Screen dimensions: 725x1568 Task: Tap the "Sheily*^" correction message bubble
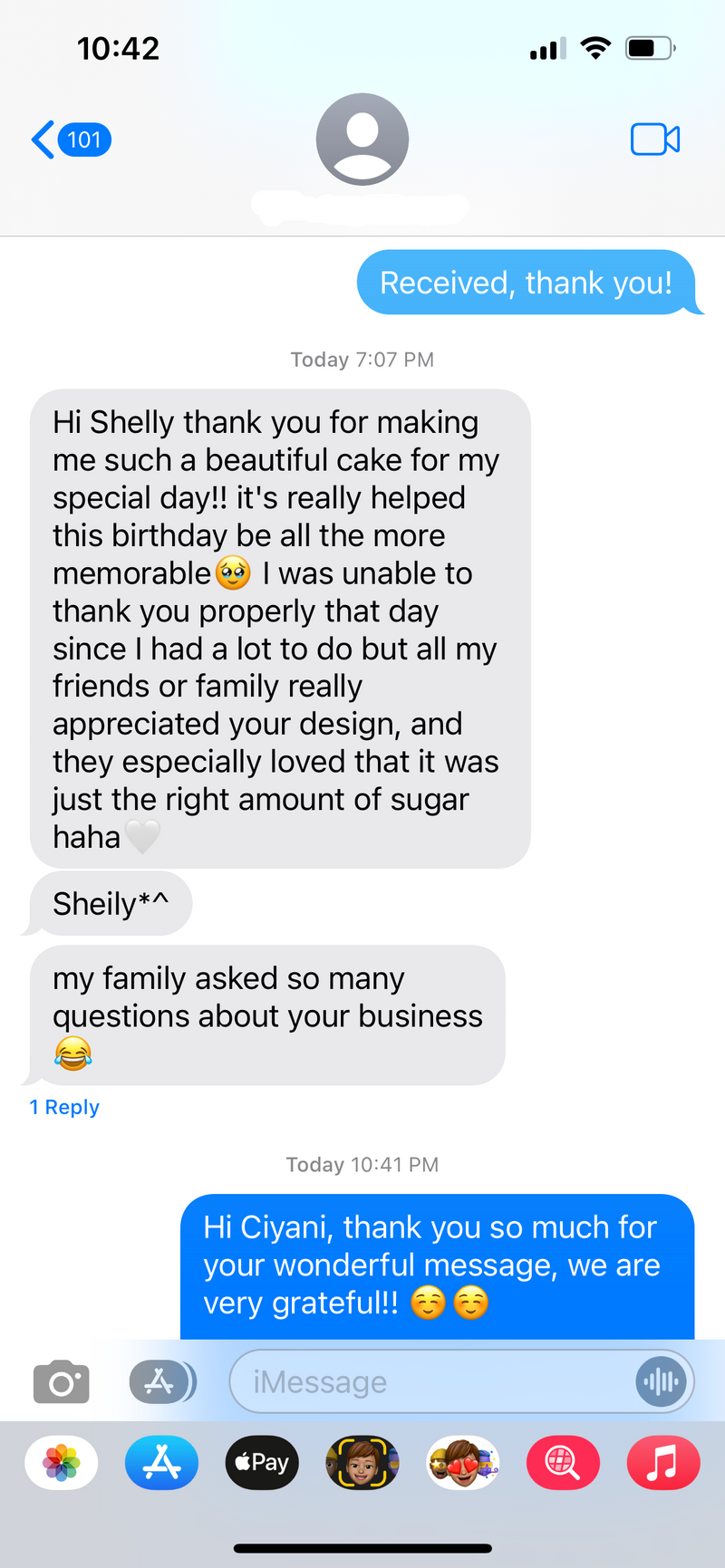[111, 903]
